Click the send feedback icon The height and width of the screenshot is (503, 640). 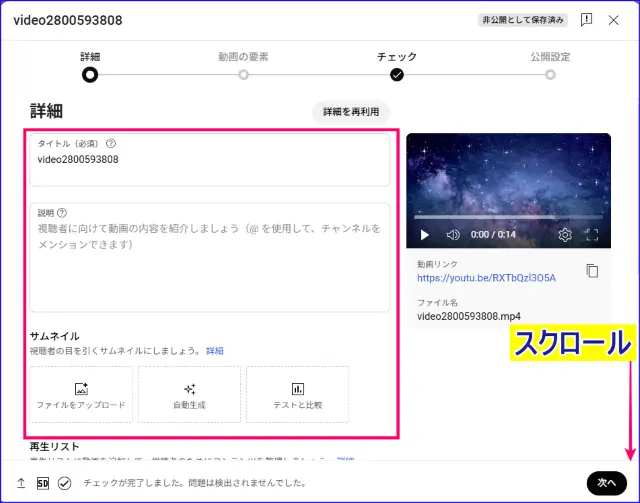tap(586, 19)
